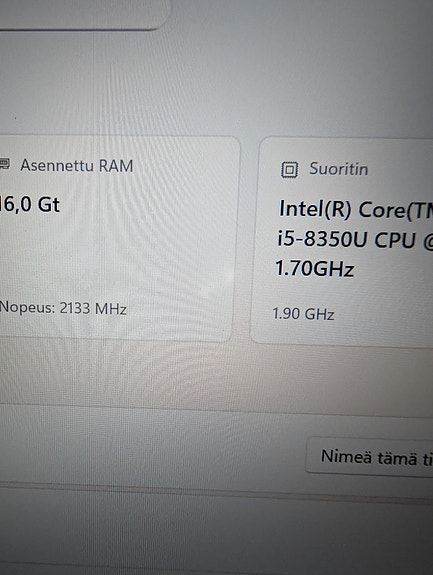Click the i5-8350U CPU model text
Image resolution: width=433 pixels, height=575 pixels.
pos(346,240)
